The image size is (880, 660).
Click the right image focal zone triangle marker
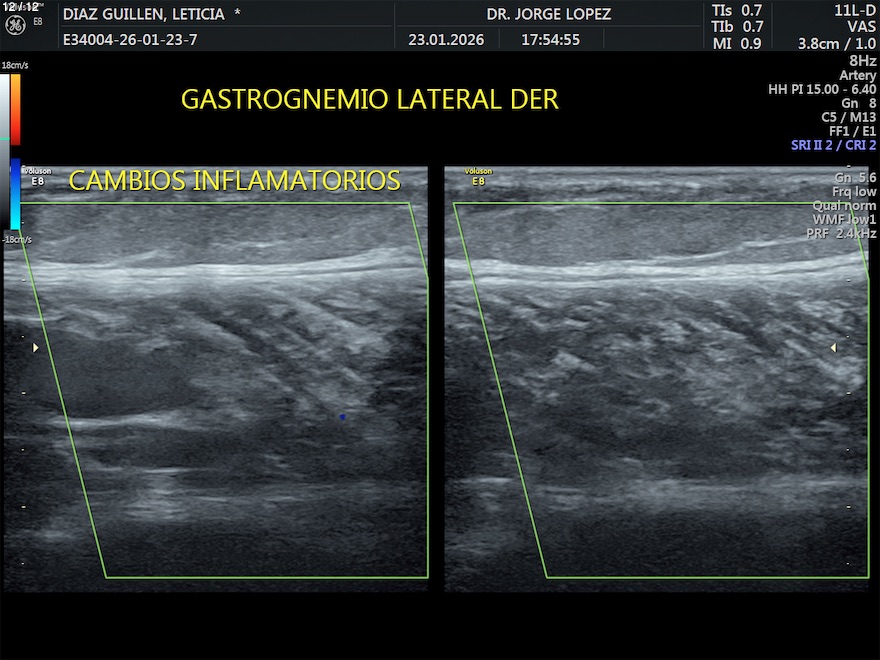(x=833, y=347)
